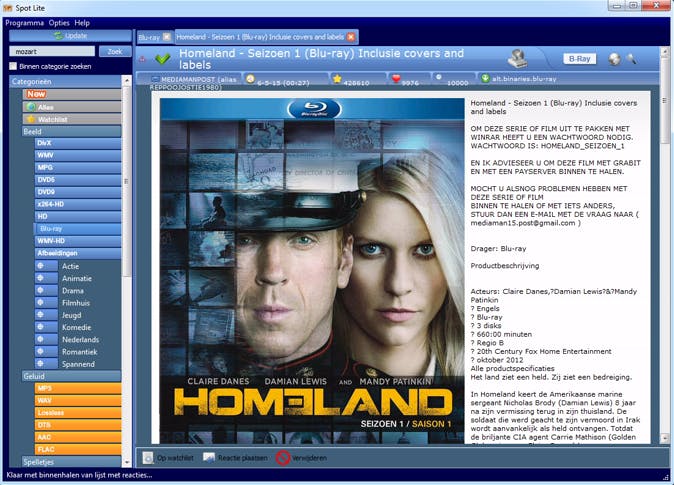Select the DVD9 category
Image resolution: width=674 pixels, height=485 pixels.
pyautogui.click(x=77, y=192)
